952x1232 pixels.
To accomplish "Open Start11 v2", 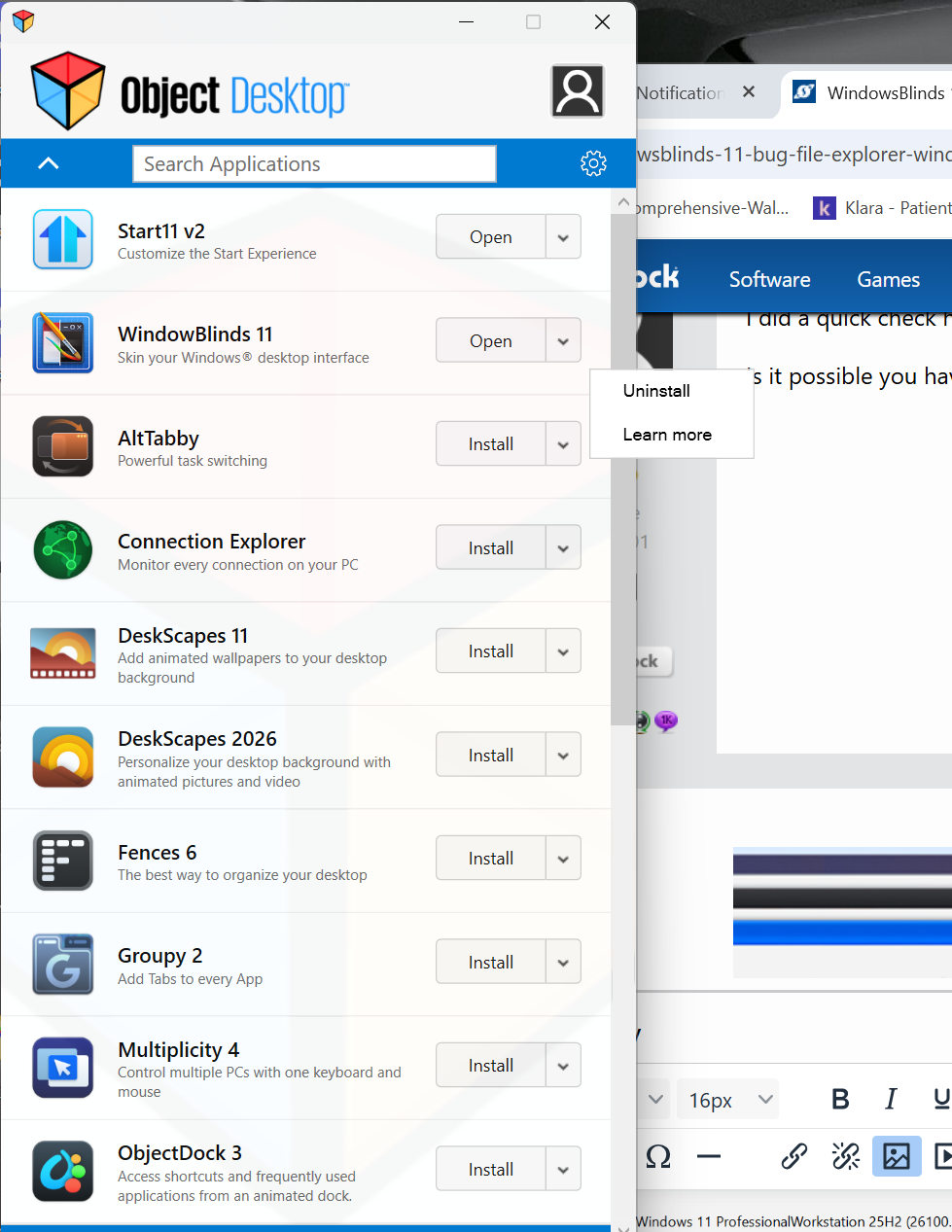I will (491, 237).
